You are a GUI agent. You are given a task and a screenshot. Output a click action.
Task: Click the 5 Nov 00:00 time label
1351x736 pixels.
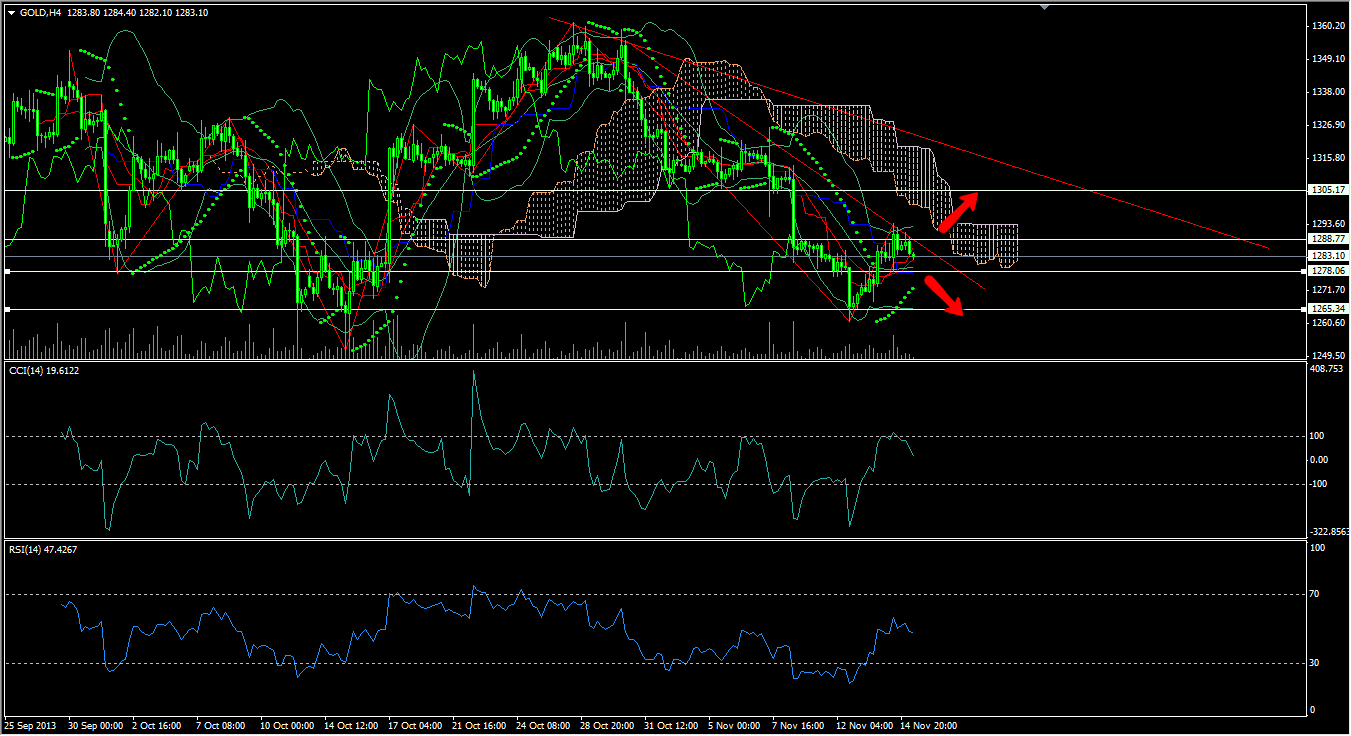point(734,727)
